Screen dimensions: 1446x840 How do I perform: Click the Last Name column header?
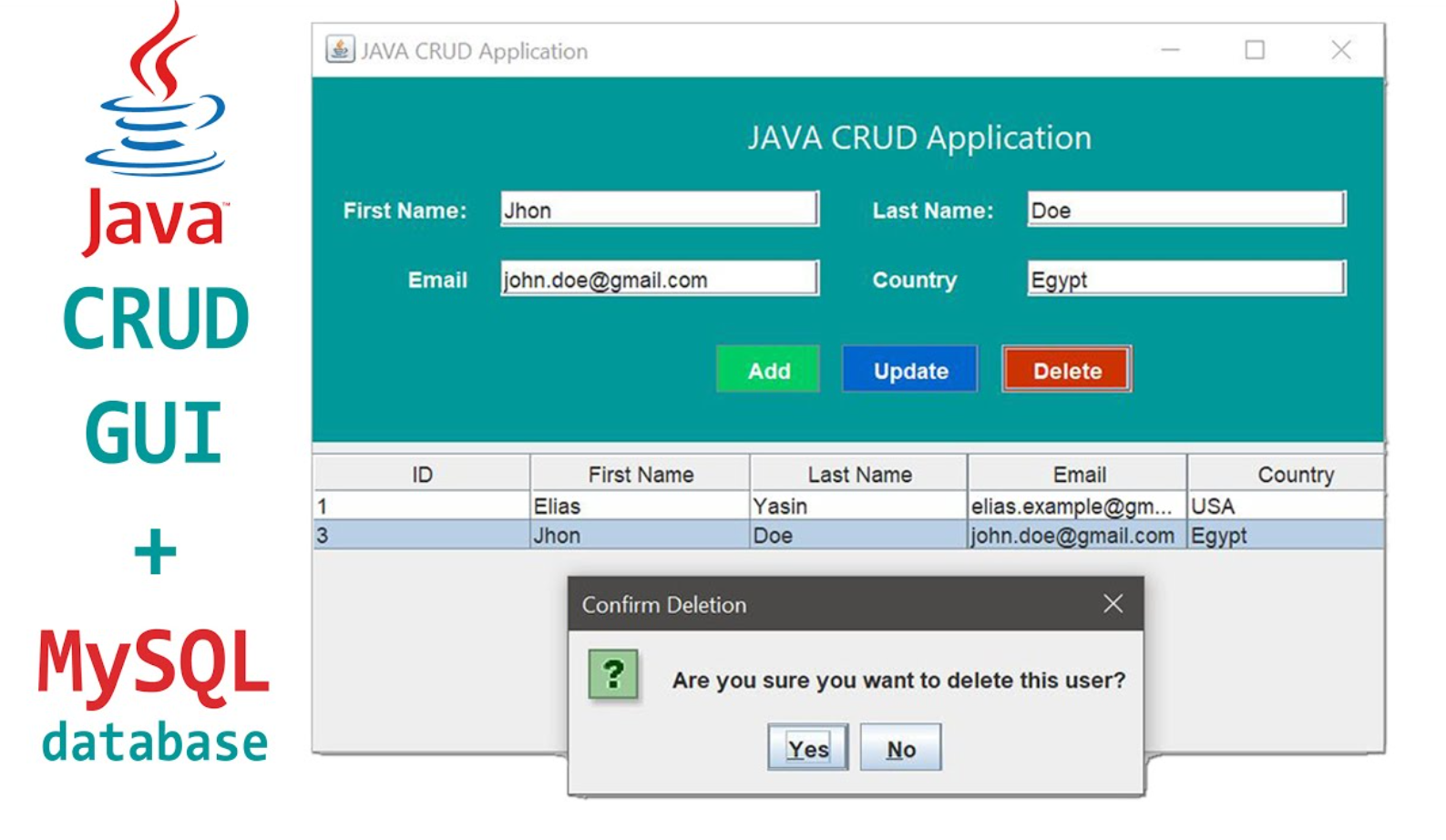pyautogui.click(x=859, y=474)
